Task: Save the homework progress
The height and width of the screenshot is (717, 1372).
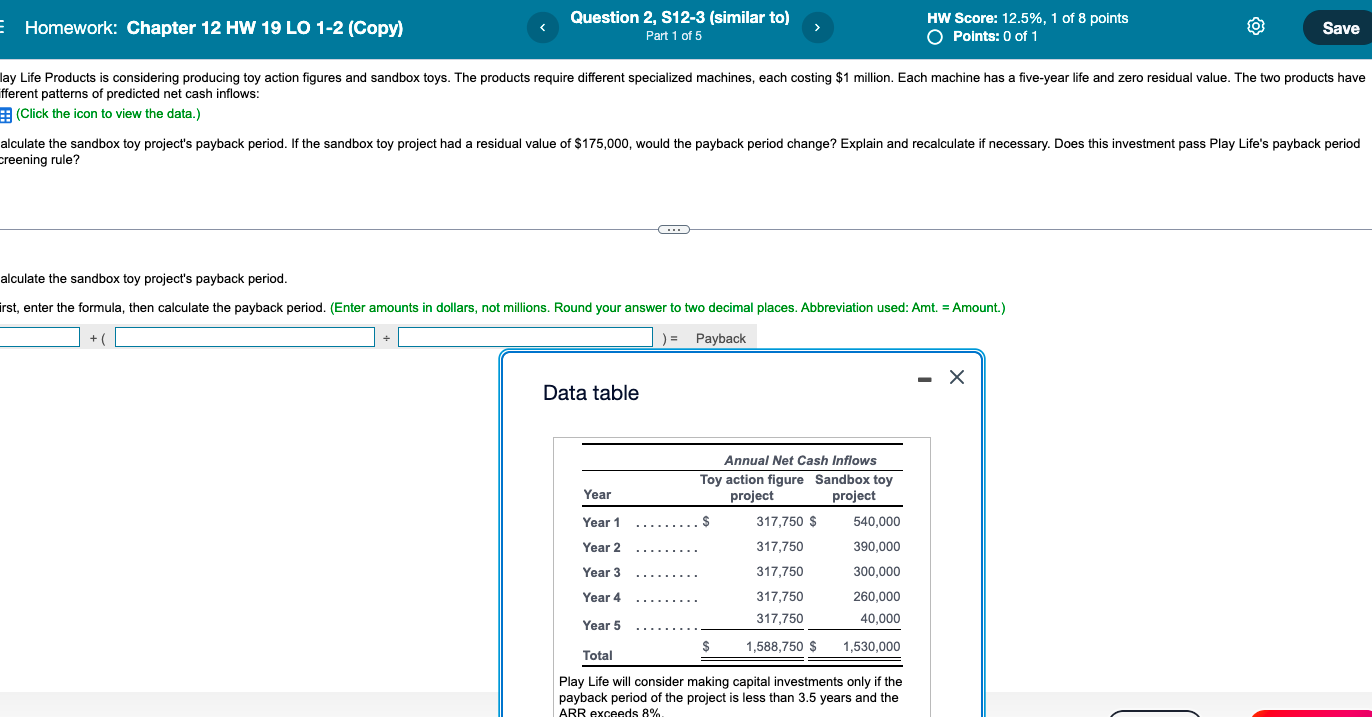Action: [x=1340, y=28]
